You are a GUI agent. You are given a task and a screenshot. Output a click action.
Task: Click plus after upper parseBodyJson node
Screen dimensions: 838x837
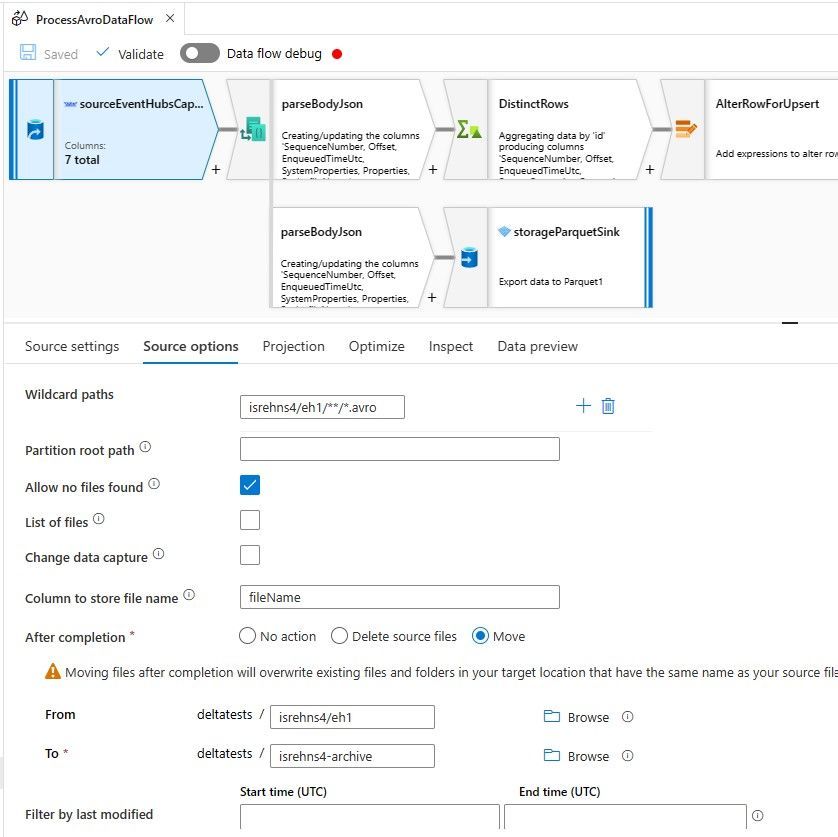tap(433, 169)
